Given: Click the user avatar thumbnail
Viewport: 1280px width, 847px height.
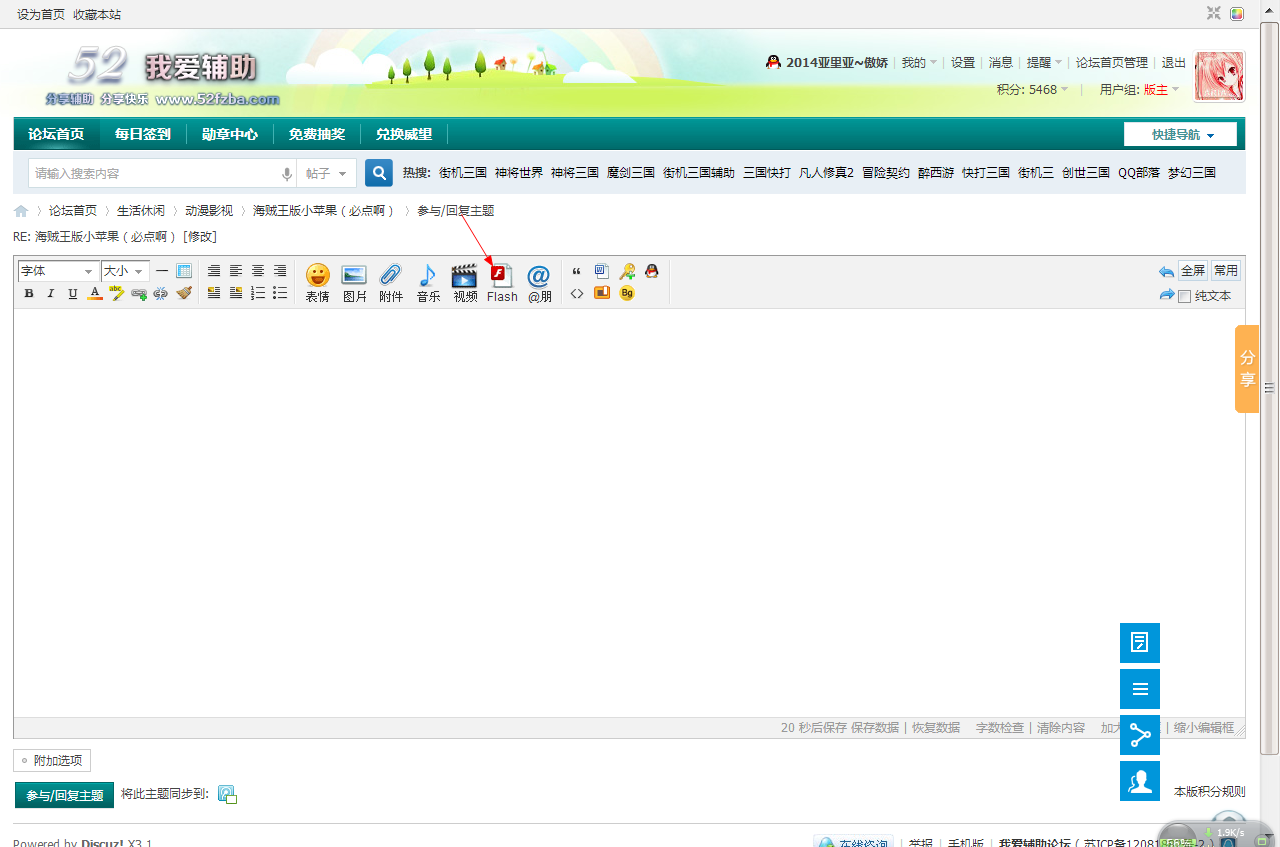Looking at the screenshot, I should tap(1220, 77).
